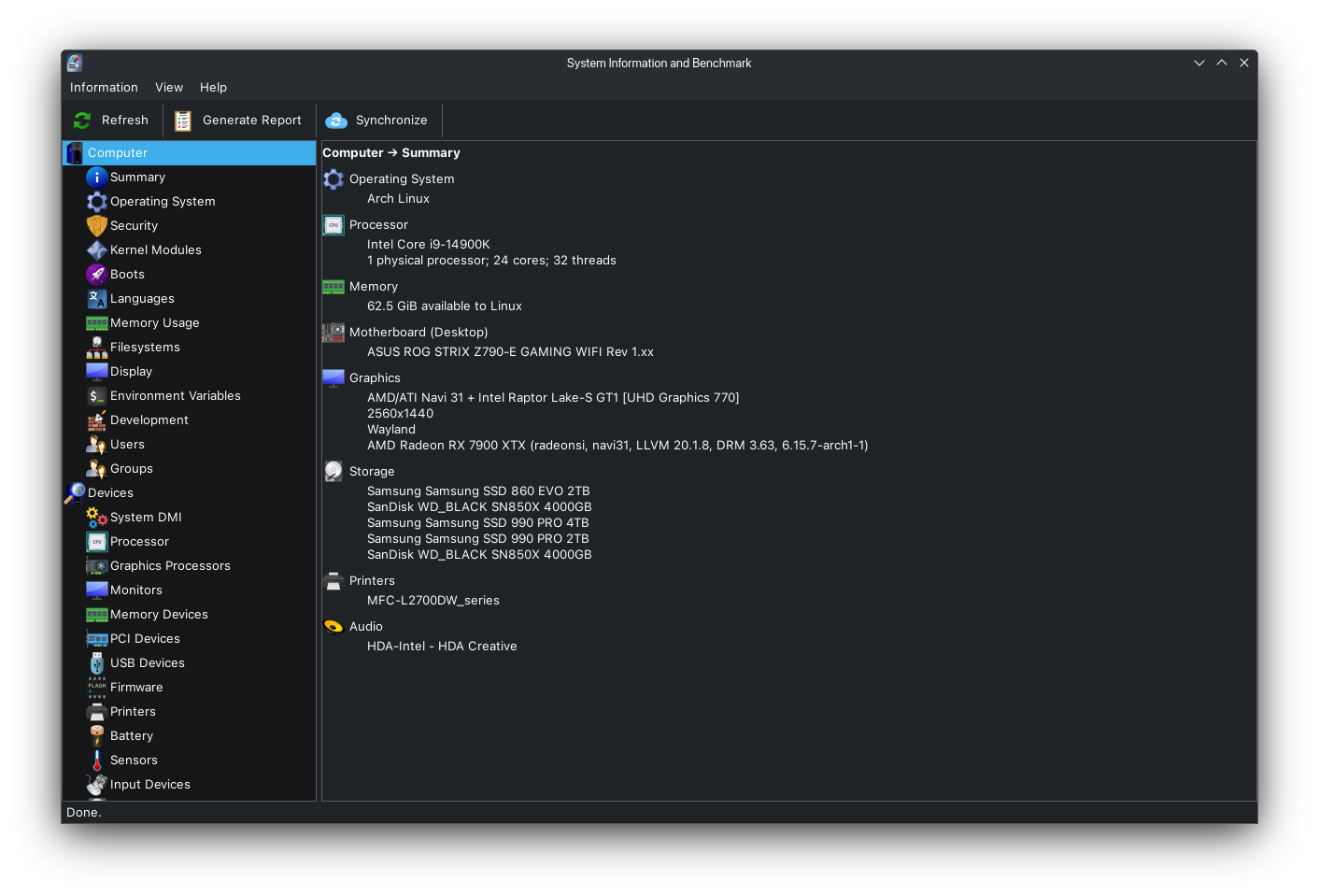Viewport: 1319px width, 896px height.
Task: Select the Computer category row
Action: [x=189, y=152]
